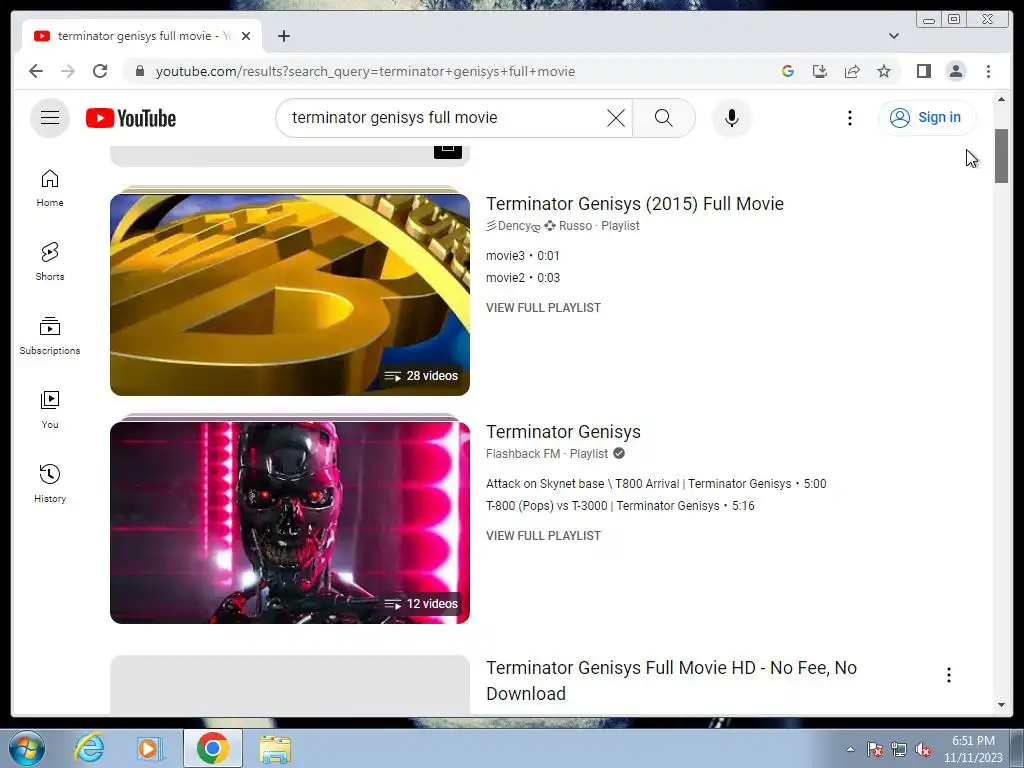1024x768 pixels.
Task: Click VIEW FULL PLAYLIST under Full Movie result
Action: point(543,308)
